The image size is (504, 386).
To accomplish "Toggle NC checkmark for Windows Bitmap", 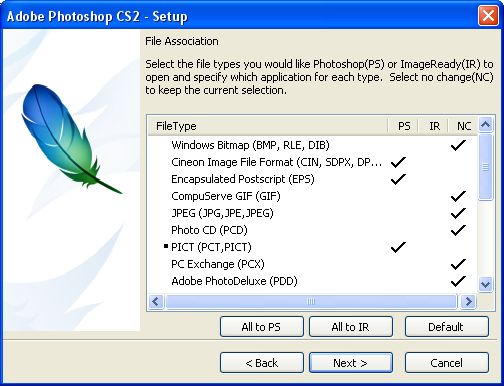I will [458, 145].
